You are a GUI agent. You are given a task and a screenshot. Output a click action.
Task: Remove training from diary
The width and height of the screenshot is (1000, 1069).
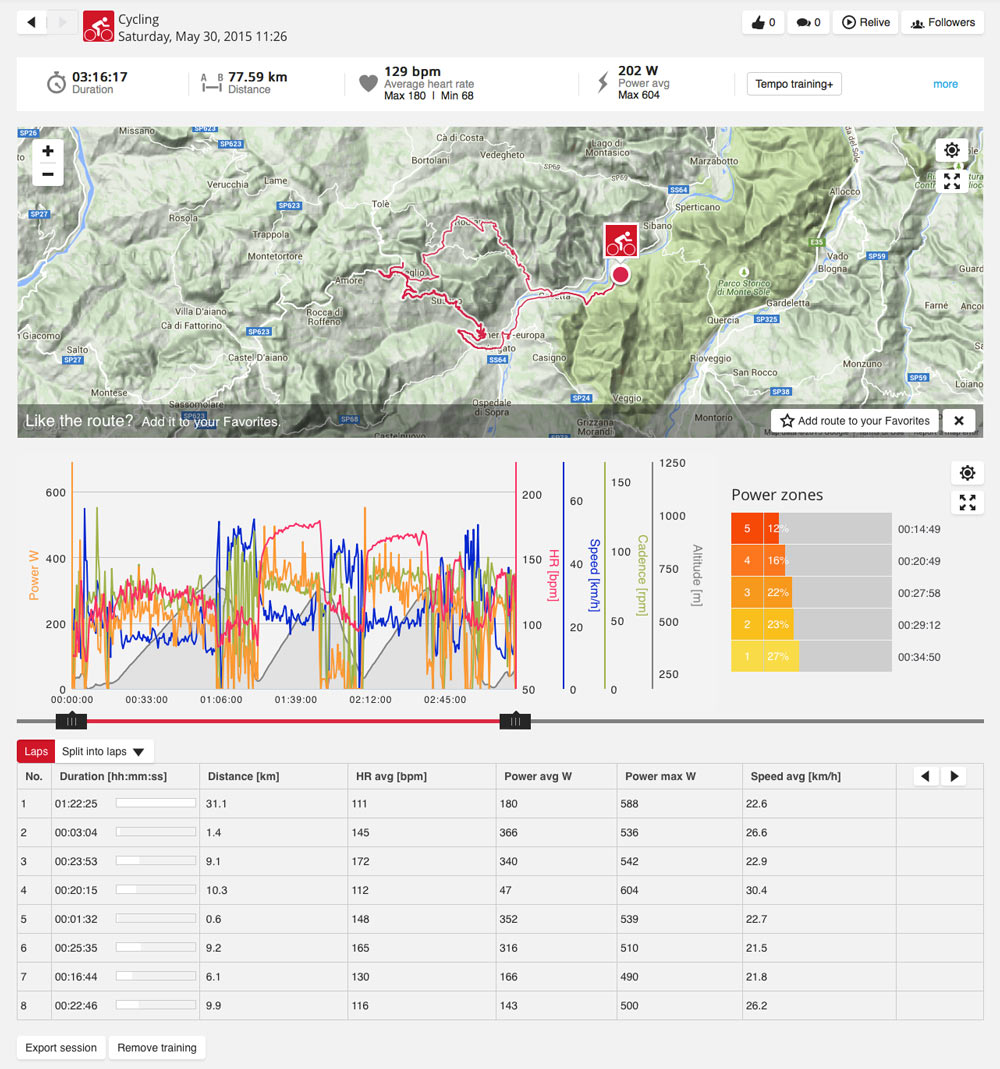[x=157, y=1047]
